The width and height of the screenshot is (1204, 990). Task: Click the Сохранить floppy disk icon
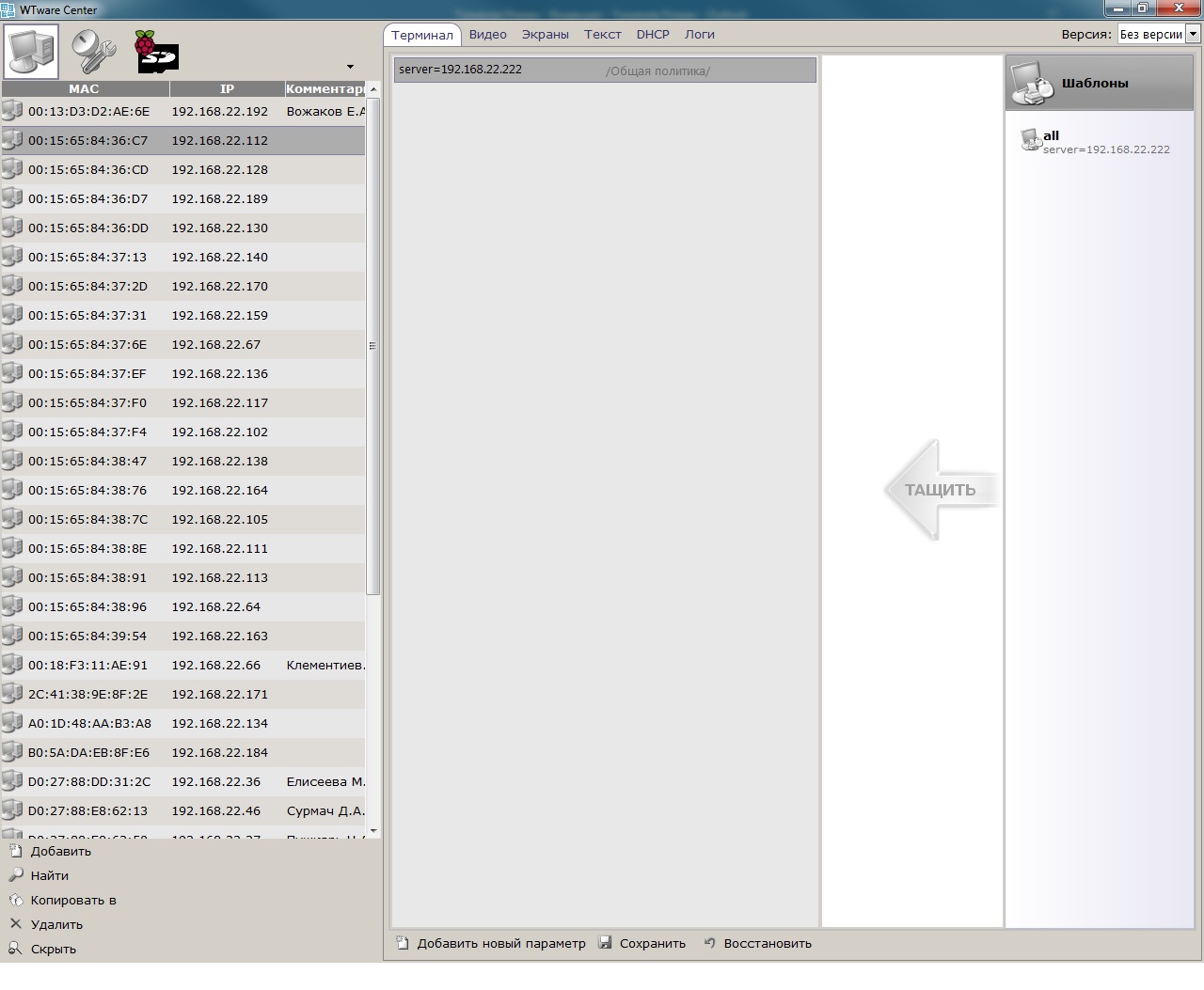point(606,943)
